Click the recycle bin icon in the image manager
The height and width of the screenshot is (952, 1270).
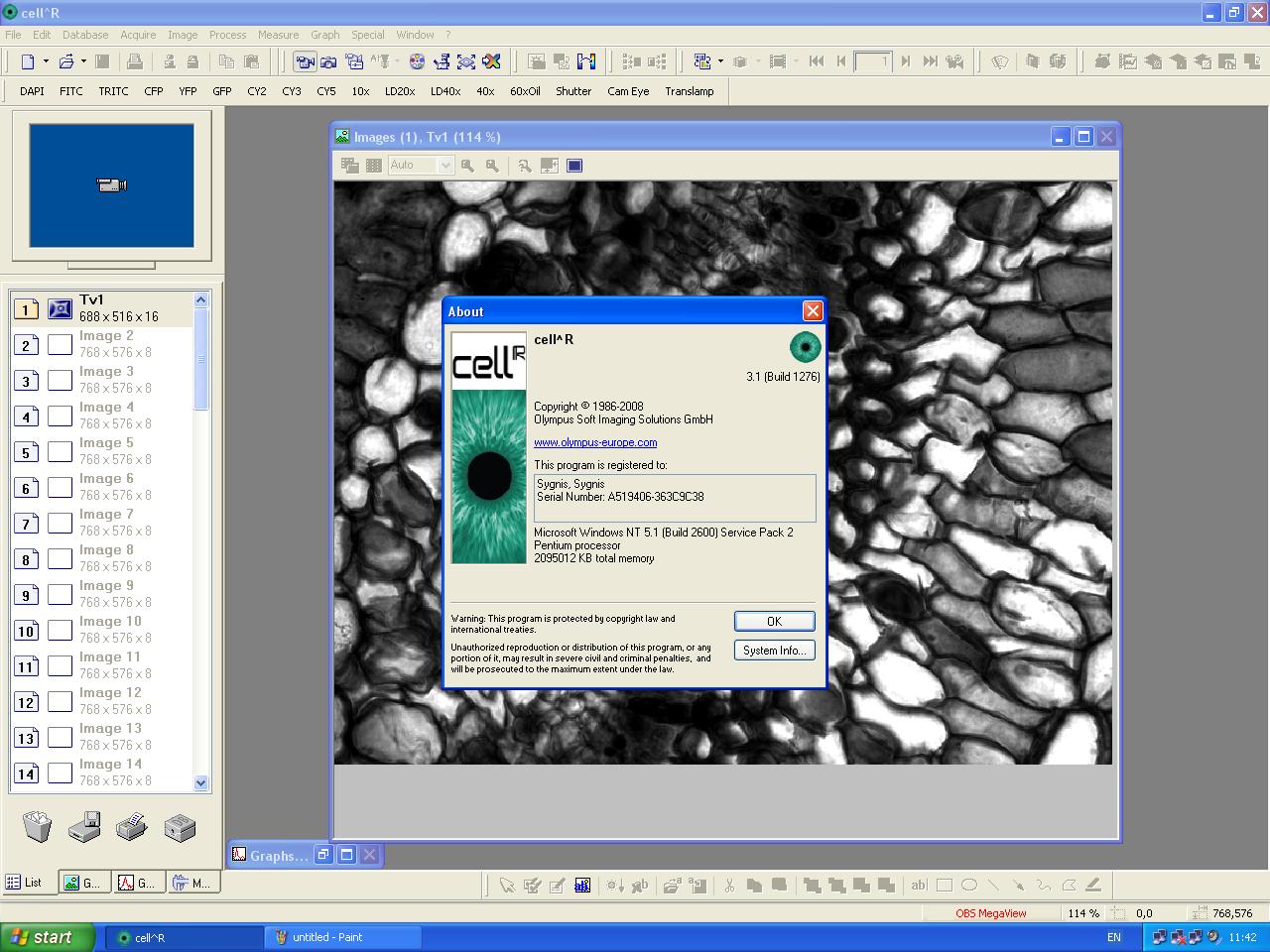point(38,826)
